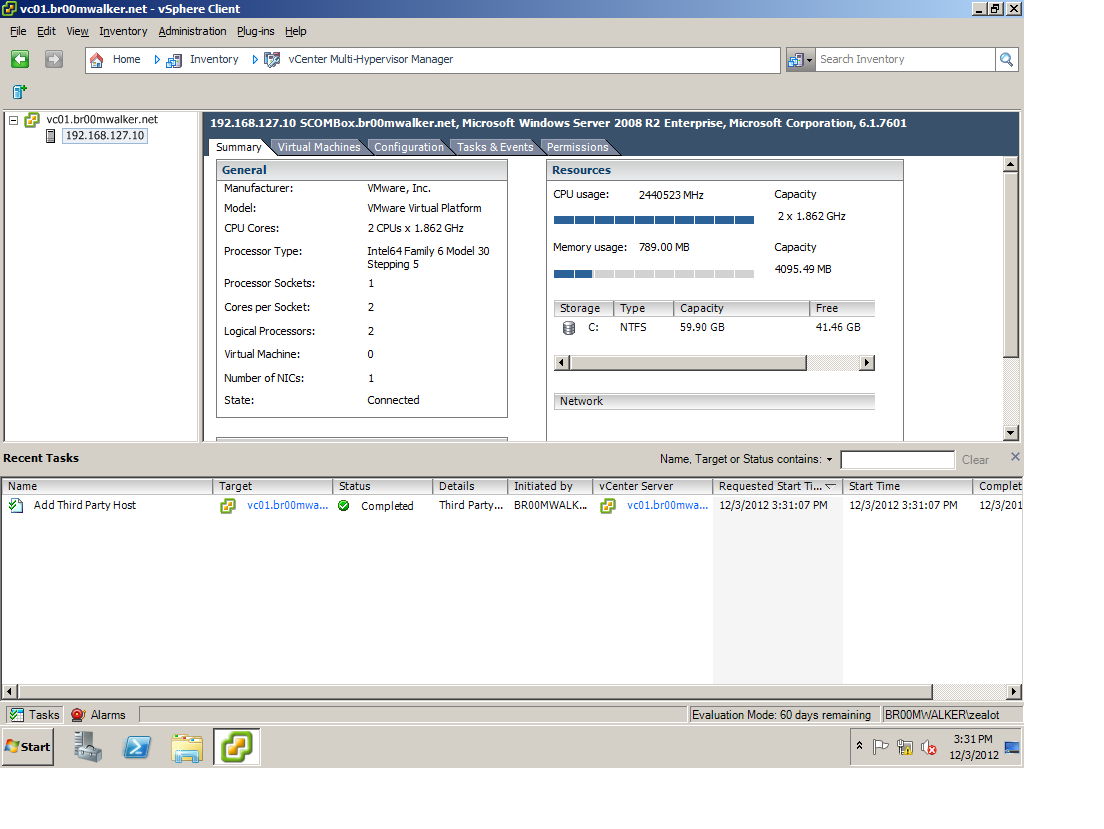Click the muted volume tray icon
The image size is (1104, 829).
(929, 747)
